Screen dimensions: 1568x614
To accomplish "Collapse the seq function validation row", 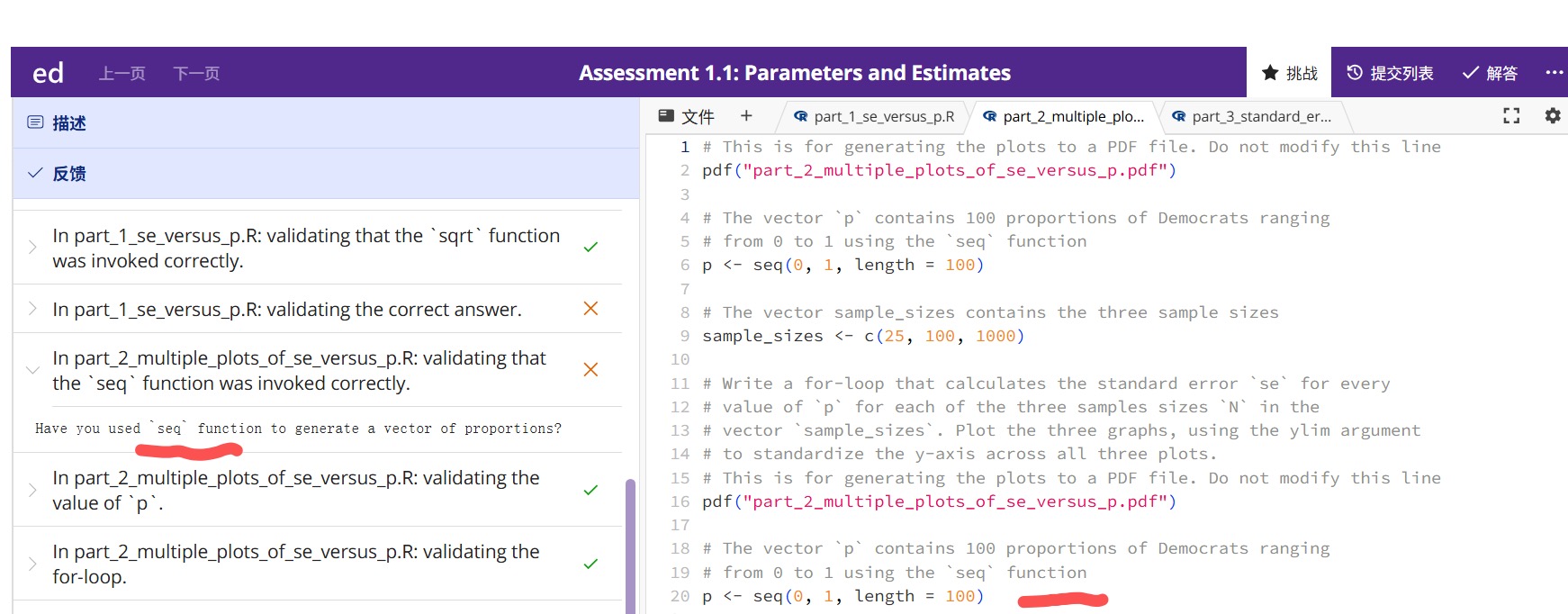I will click(x=318, y=370).
